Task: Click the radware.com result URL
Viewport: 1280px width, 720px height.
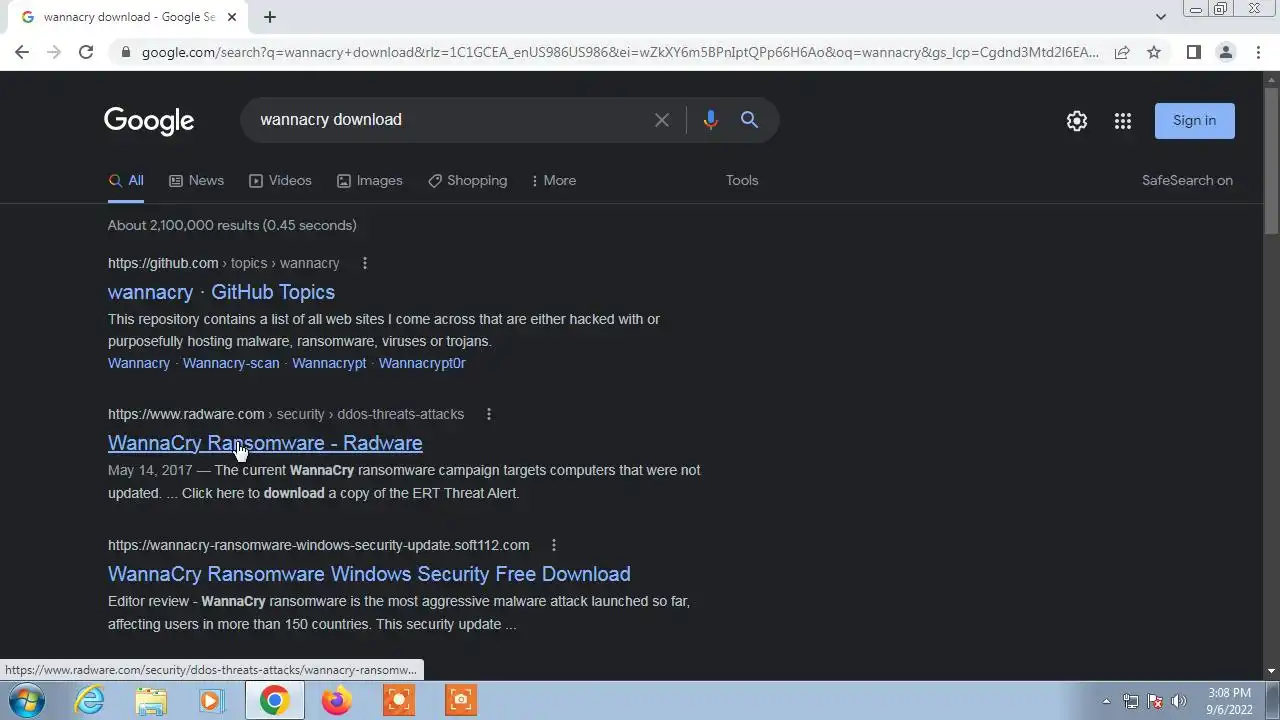Action: pos(286,414)
